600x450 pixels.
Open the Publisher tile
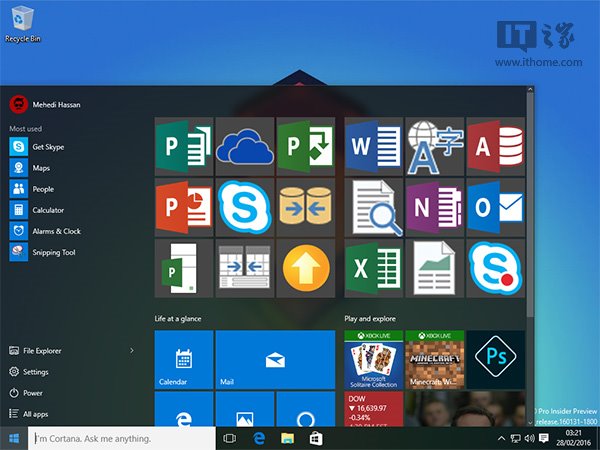click(184, 146)
